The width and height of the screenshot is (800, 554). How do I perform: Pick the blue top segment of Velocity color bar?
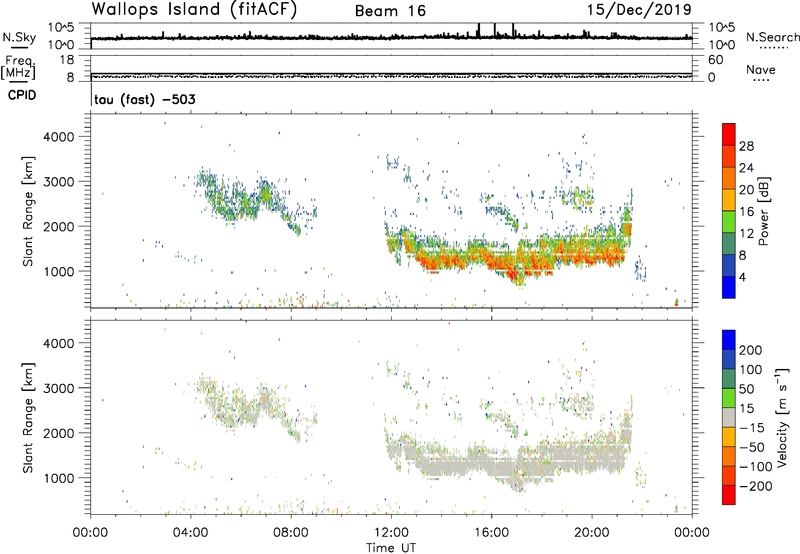click(x=729, y=340)
